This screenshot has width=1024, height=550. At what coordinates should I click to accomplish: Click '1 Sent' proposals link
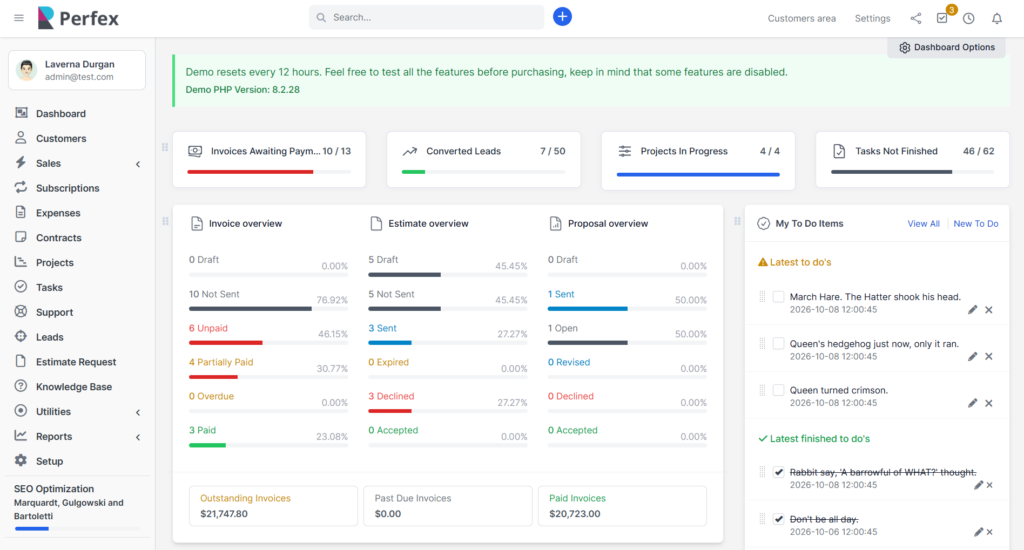pyautogui.click(x=561, y=294)
